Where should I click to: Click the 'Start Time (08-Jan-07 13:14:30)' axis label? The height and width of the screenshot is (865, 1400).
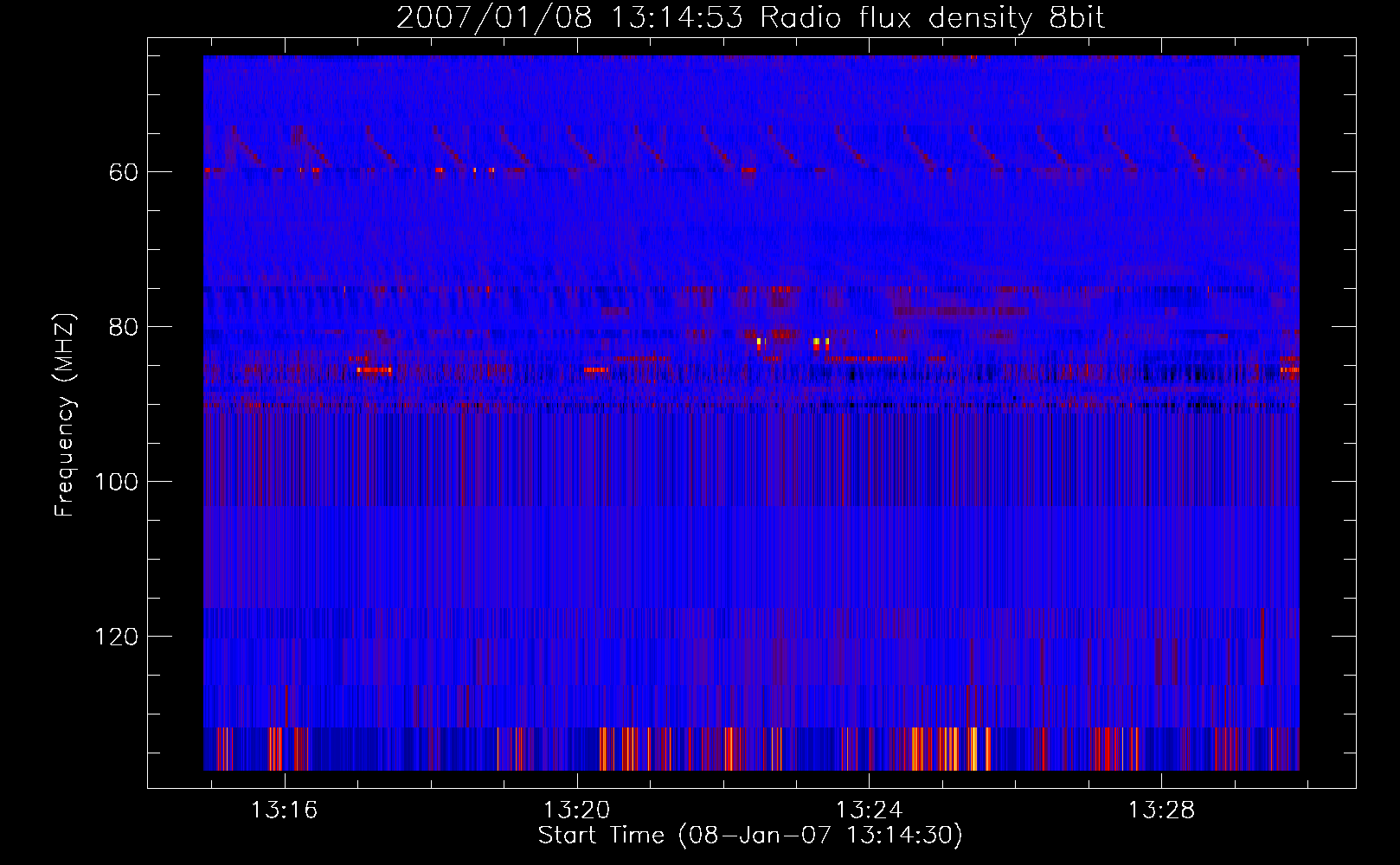tap(750, 836)
